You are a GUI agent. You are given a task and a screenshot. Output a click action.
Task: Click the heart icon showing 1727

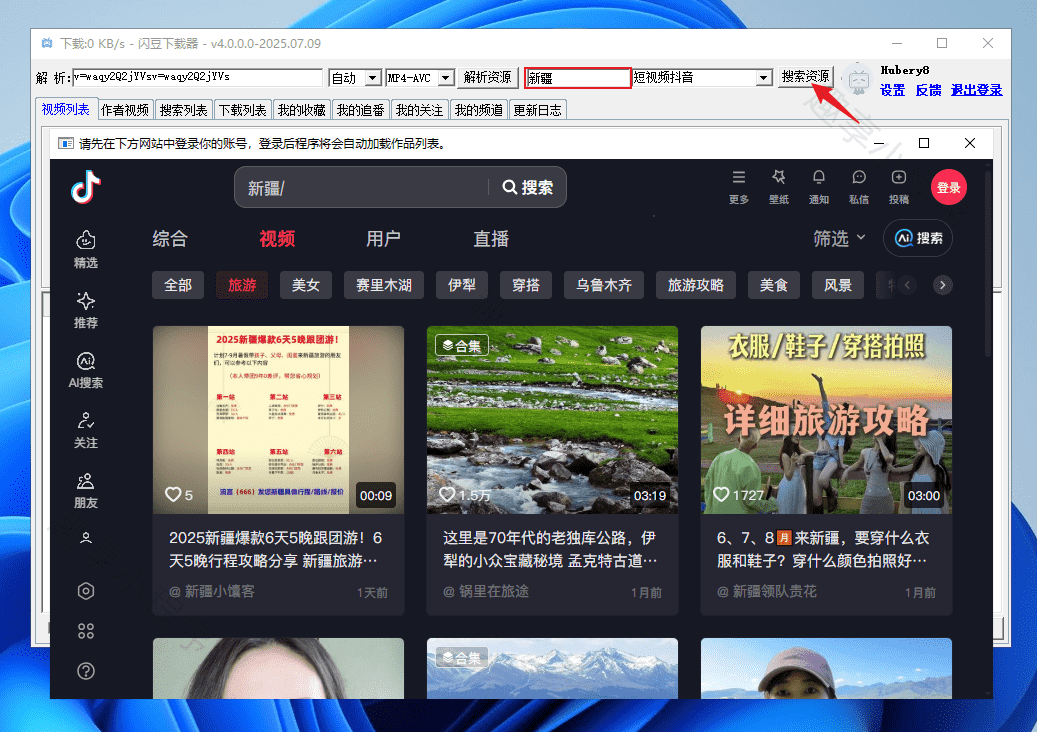pos(721,495)
